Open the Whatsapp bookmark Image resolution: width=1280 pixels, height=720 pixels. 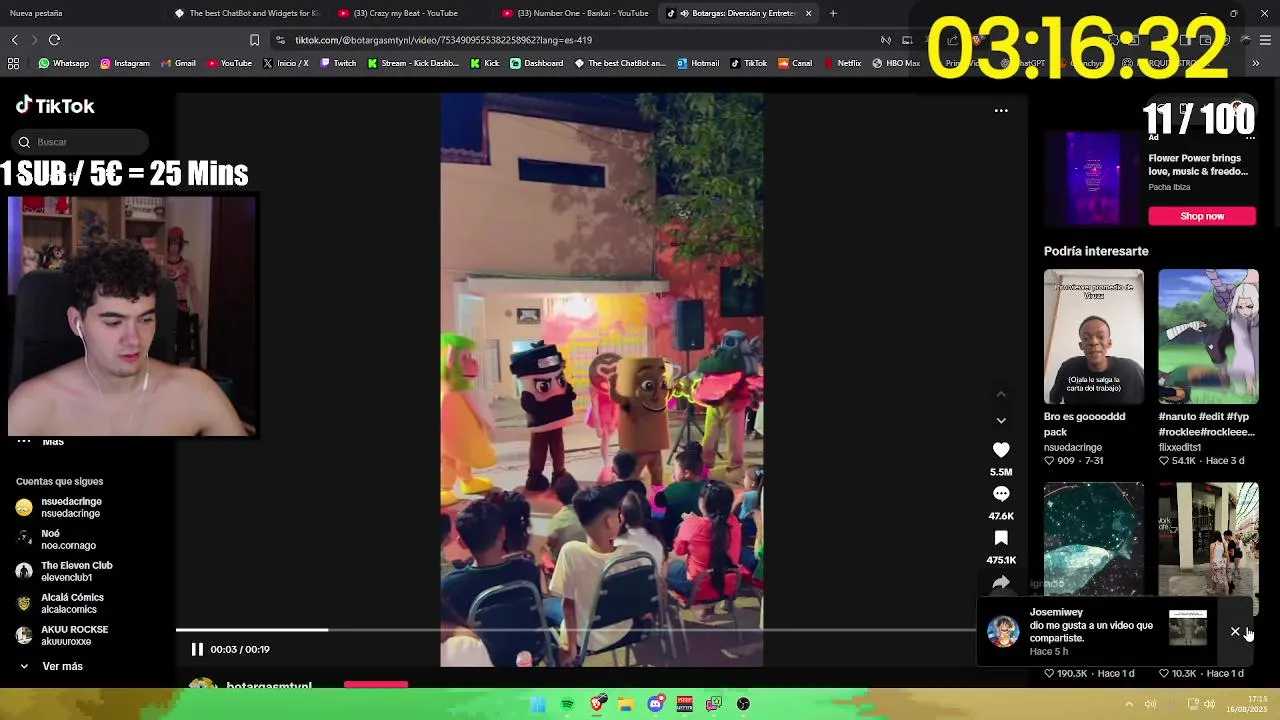coord(63,63)
